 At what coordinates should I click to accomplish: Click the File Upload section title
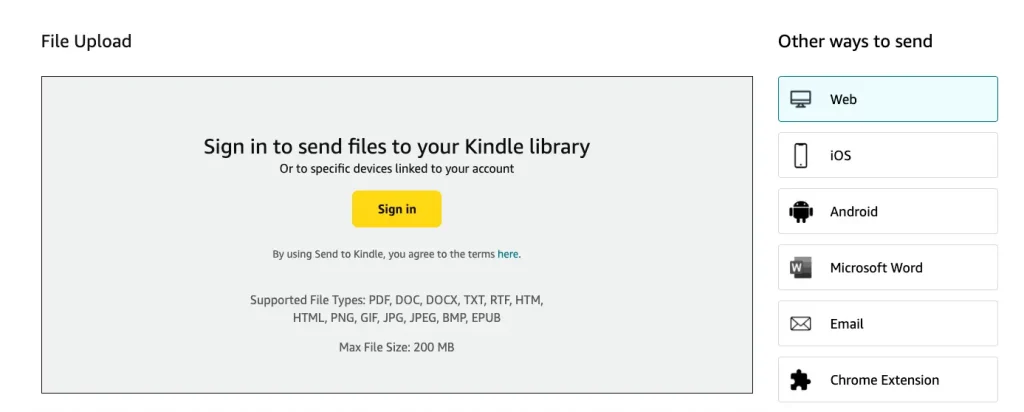pyautogui.click(x=86, y=41)
